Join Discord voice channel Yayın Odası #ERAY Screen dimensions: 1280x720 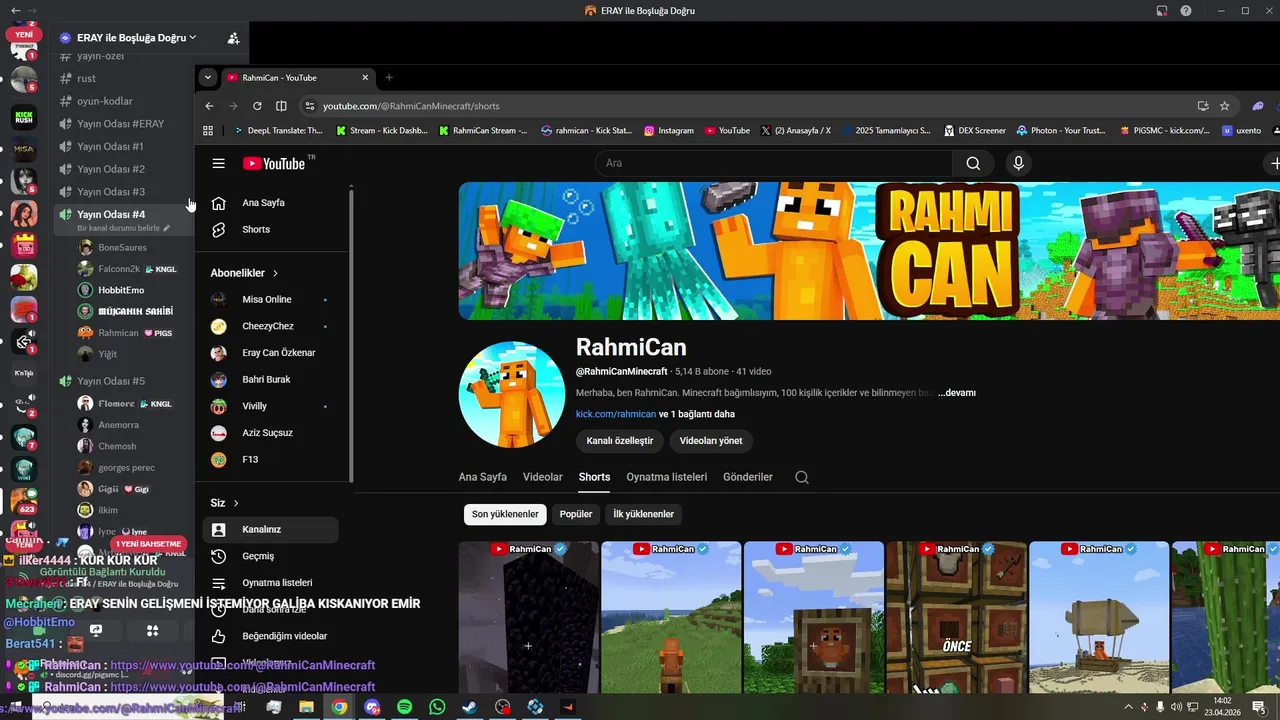[x=120, y=124]
